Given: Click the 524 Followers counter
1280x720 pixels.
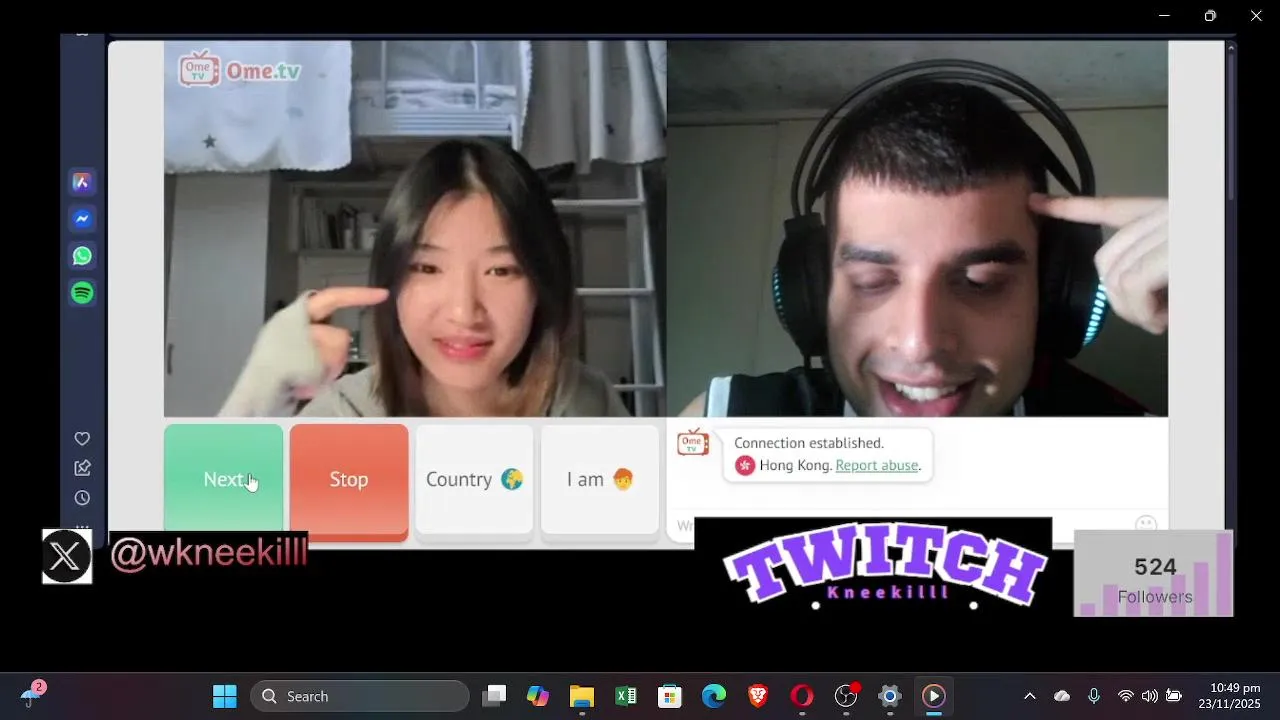Looking at the screenshot, I should [1154, 573].
